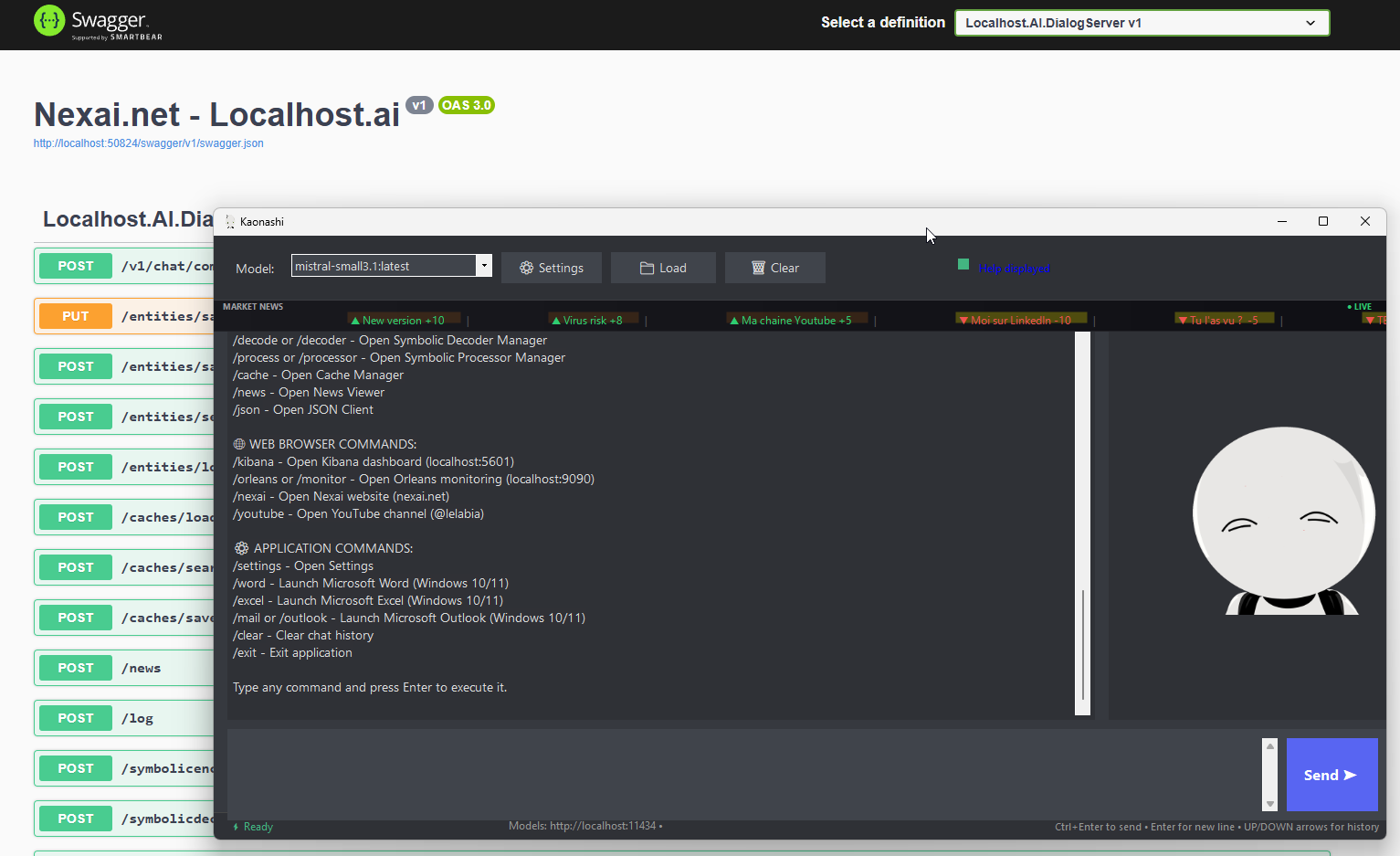Viewport: 1400px width, 856px height.
Task: Click the '/youtube - Open YouTube channel' line
Action: pyautogui.click(x=358, y=513)
